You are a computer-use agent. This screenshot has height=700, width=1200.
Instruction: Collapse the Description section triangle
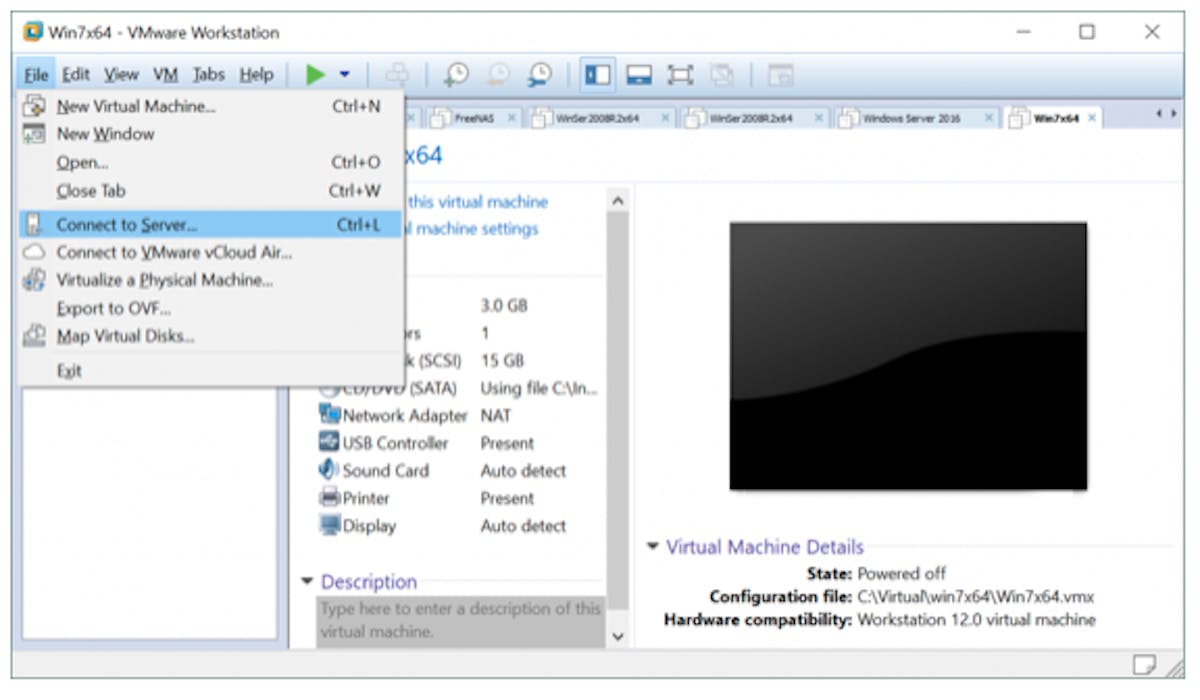(307, 582)
